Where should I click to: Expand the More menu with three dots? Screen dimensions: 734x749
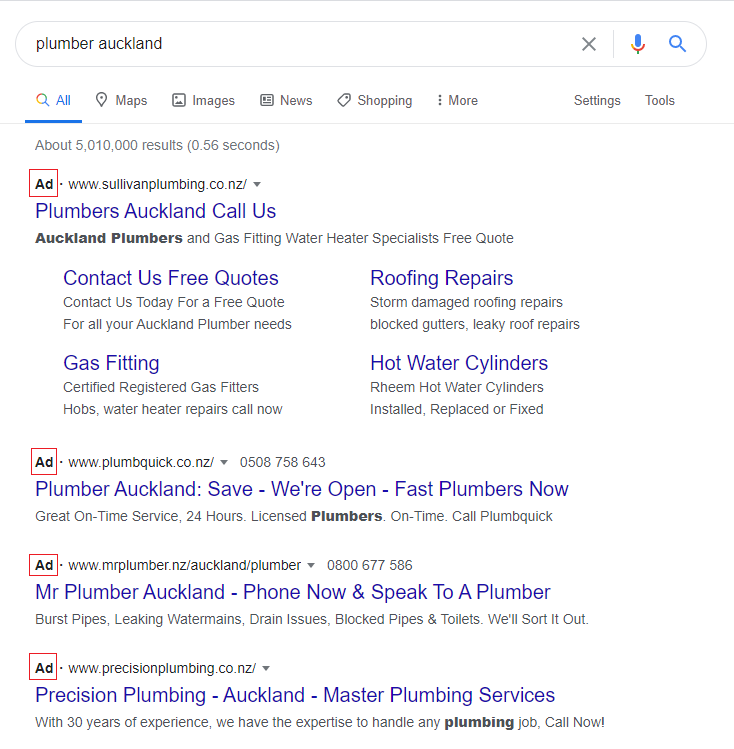[x=457, y=100]
